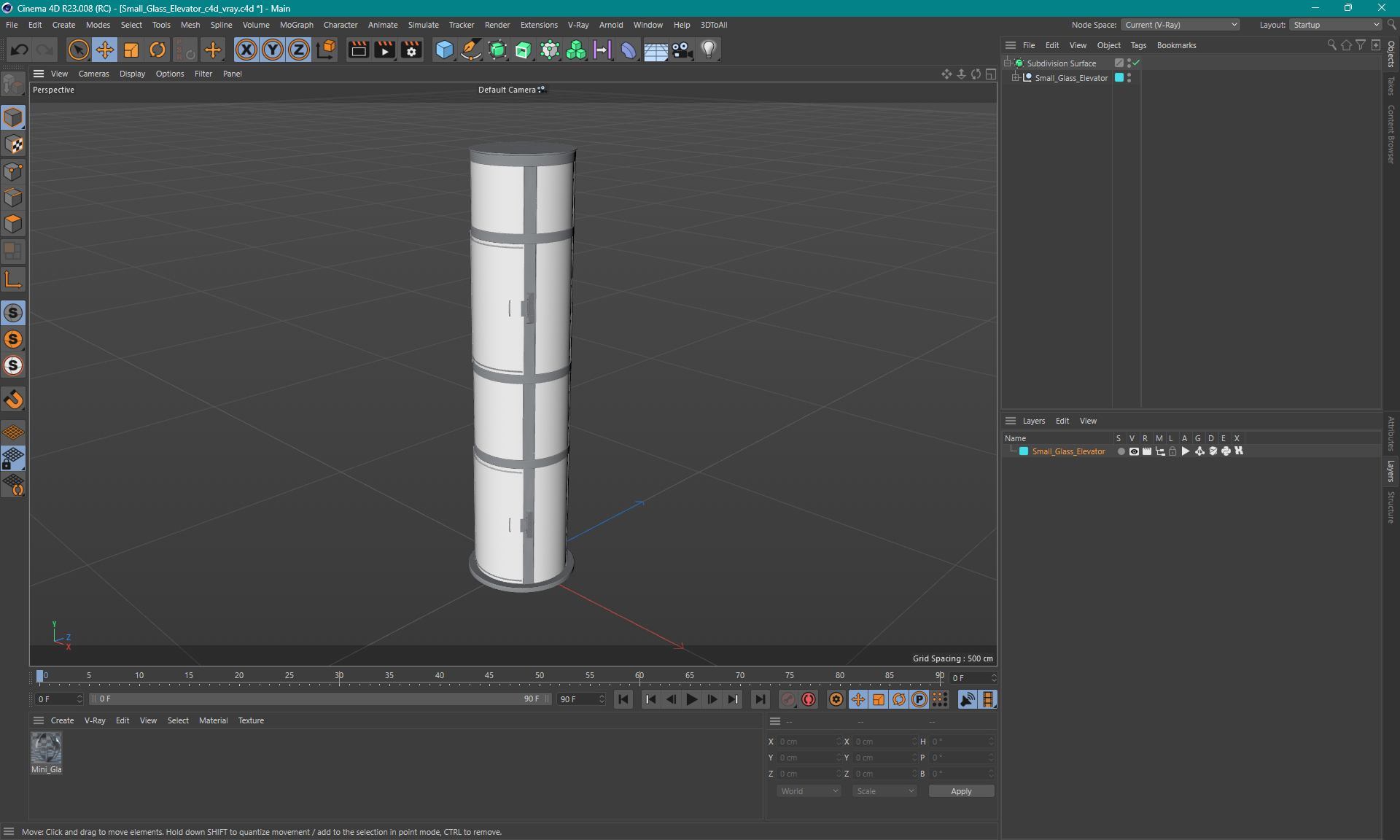Add a Floor environment object icon
Image resolution: width=1400 pixels, height=840 pixels.
click(656, 50)
